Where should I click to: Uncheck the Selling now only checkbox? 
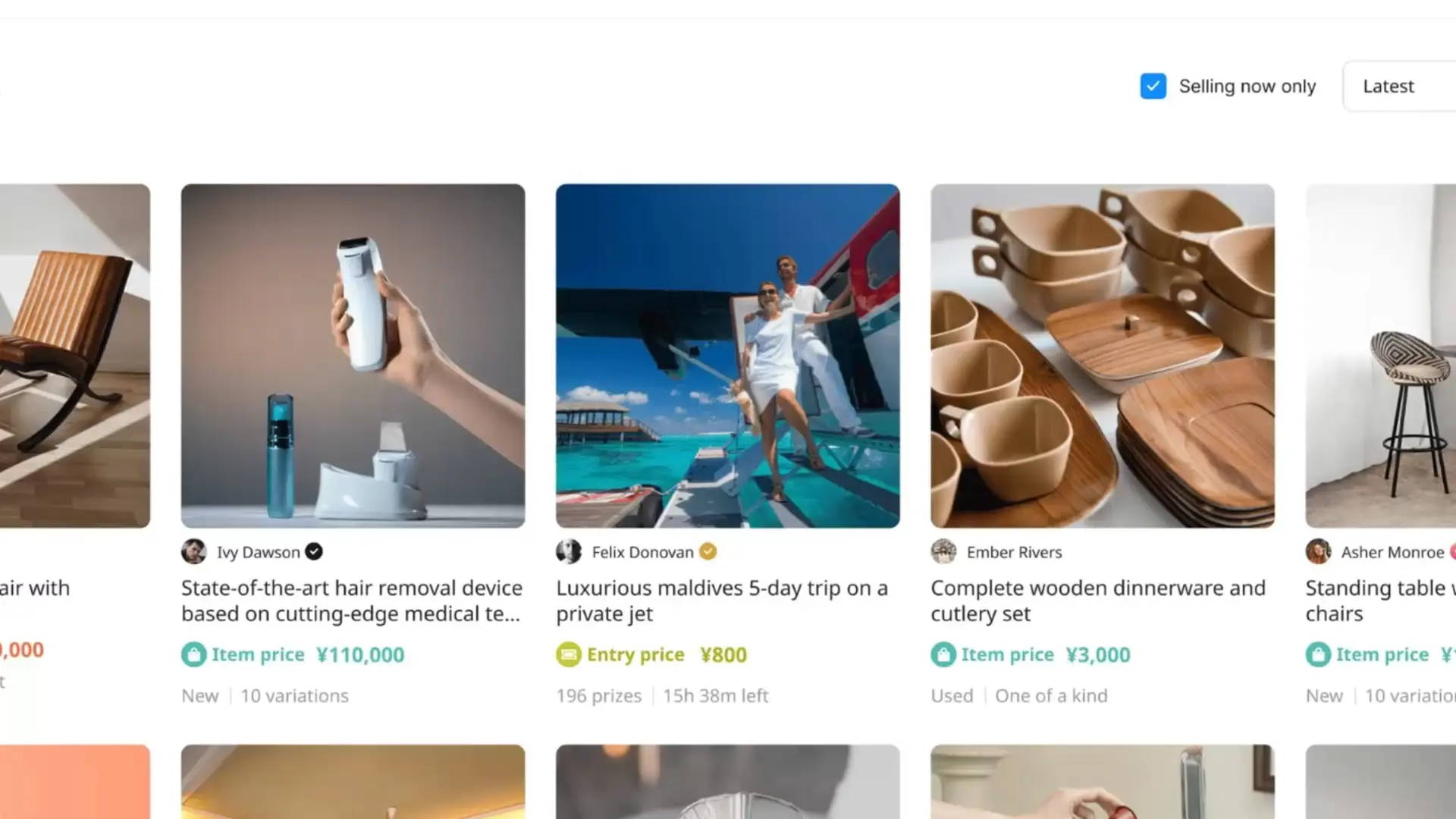[1153, 86]
